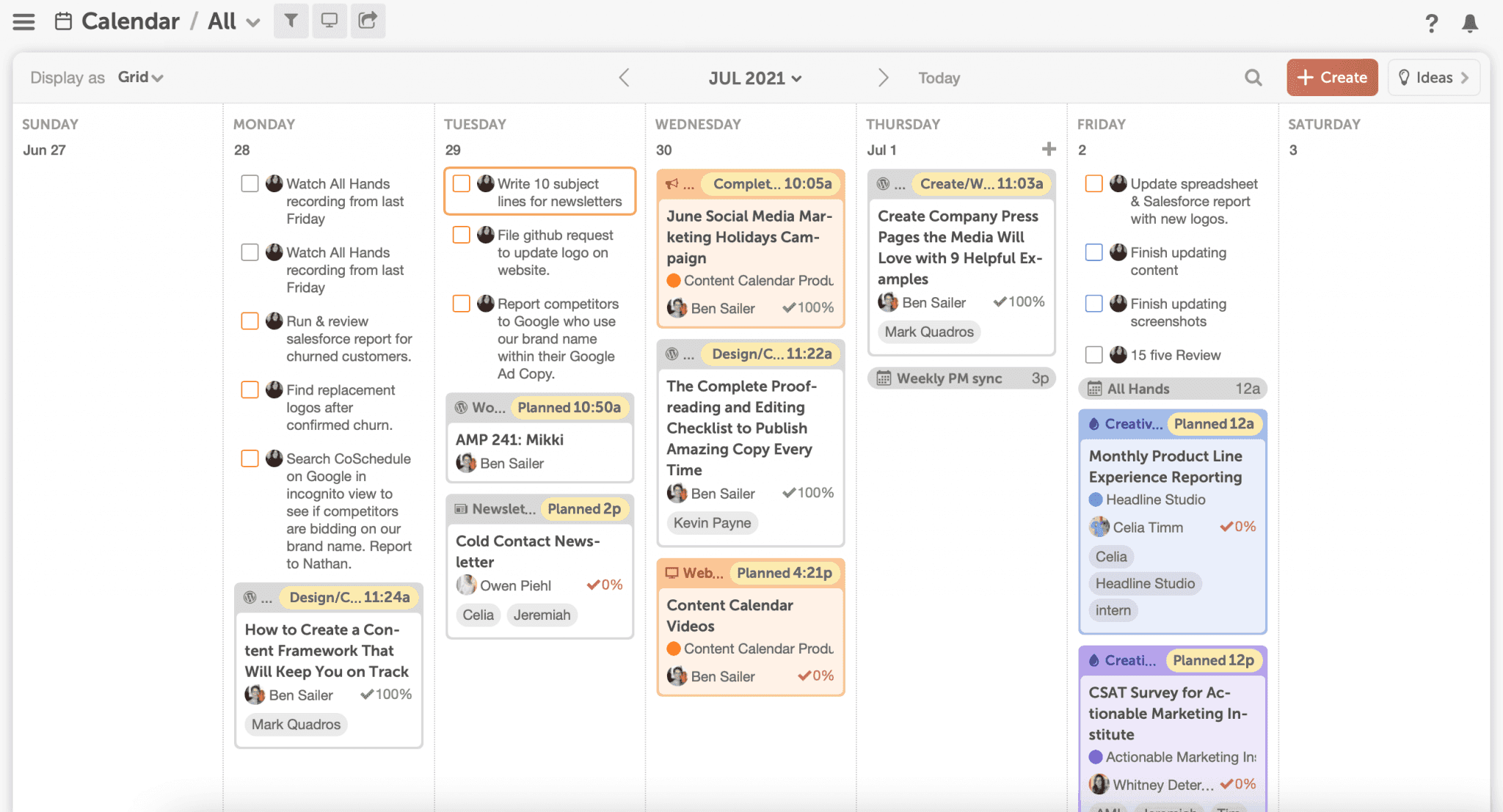Open Weekly PM sync 3p event

tap(961, 378)
